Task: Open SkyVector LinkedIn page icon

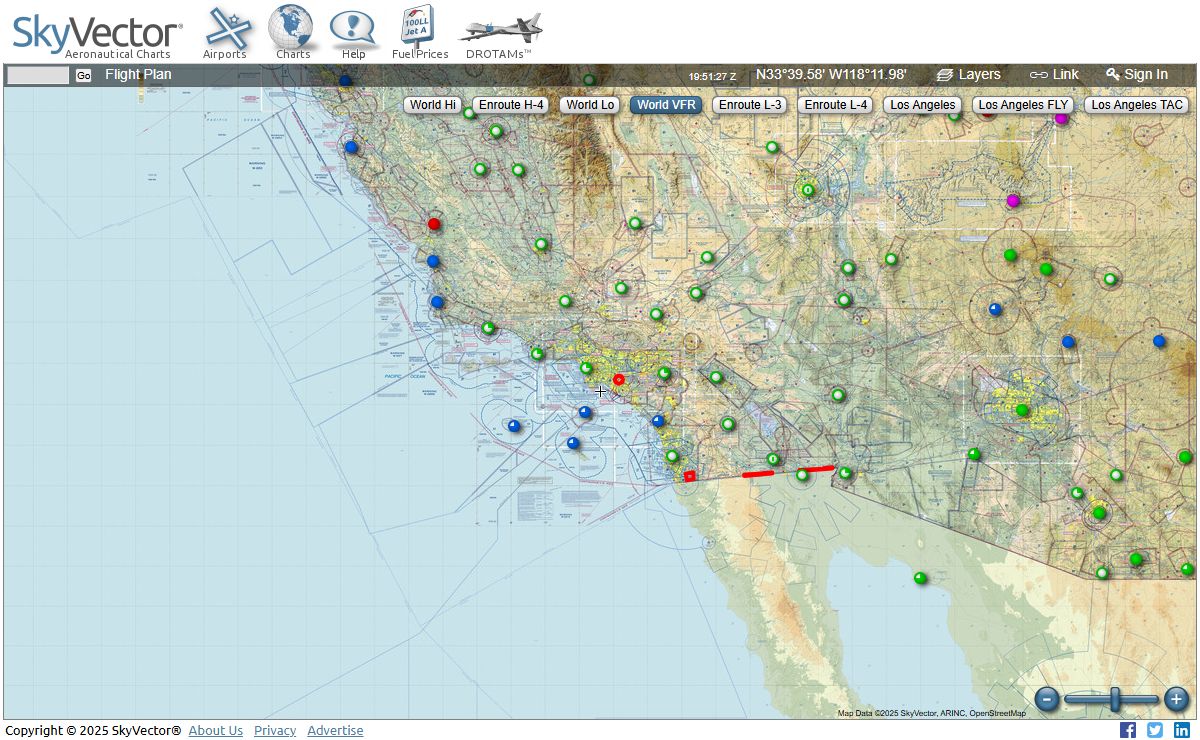Action: (1182, 730)
